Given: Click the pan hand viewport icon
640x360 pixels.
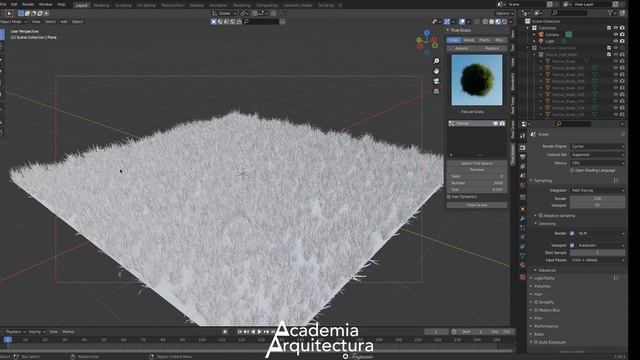Looking at the screenshot, I should point(436,71).
